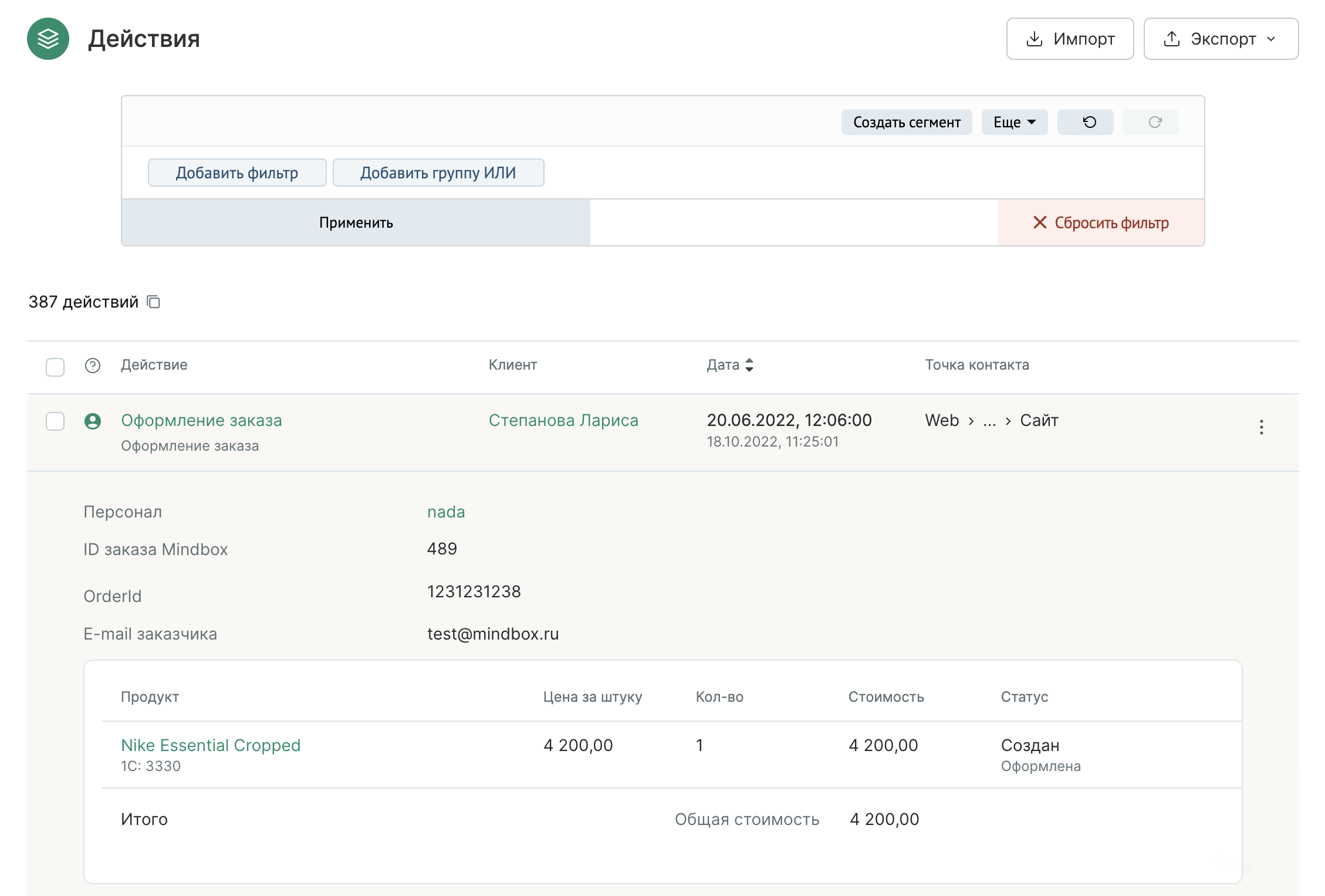Screen dimensions: 1325x896
Task: Check the Оформление заказа row checkbox
Action: pos(55,421)
